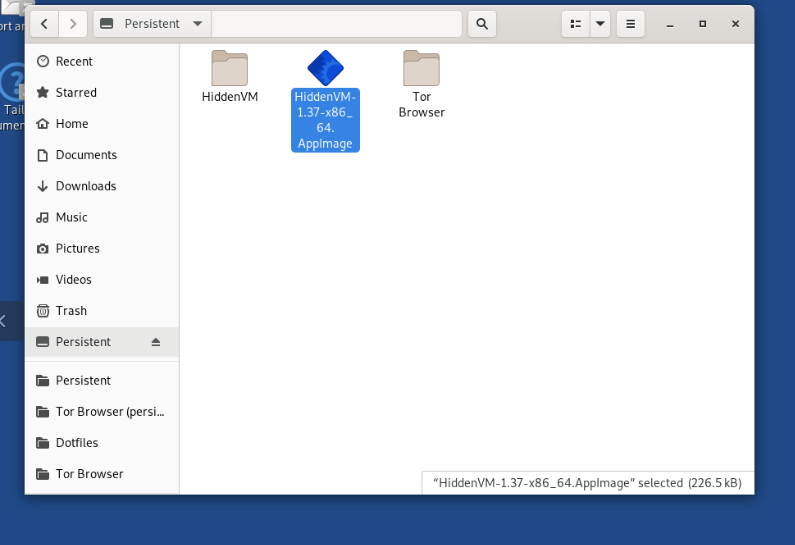Click the Persistent drive icon in sidebar
Viewport: 795px width, 545px height.
[43, 342]
